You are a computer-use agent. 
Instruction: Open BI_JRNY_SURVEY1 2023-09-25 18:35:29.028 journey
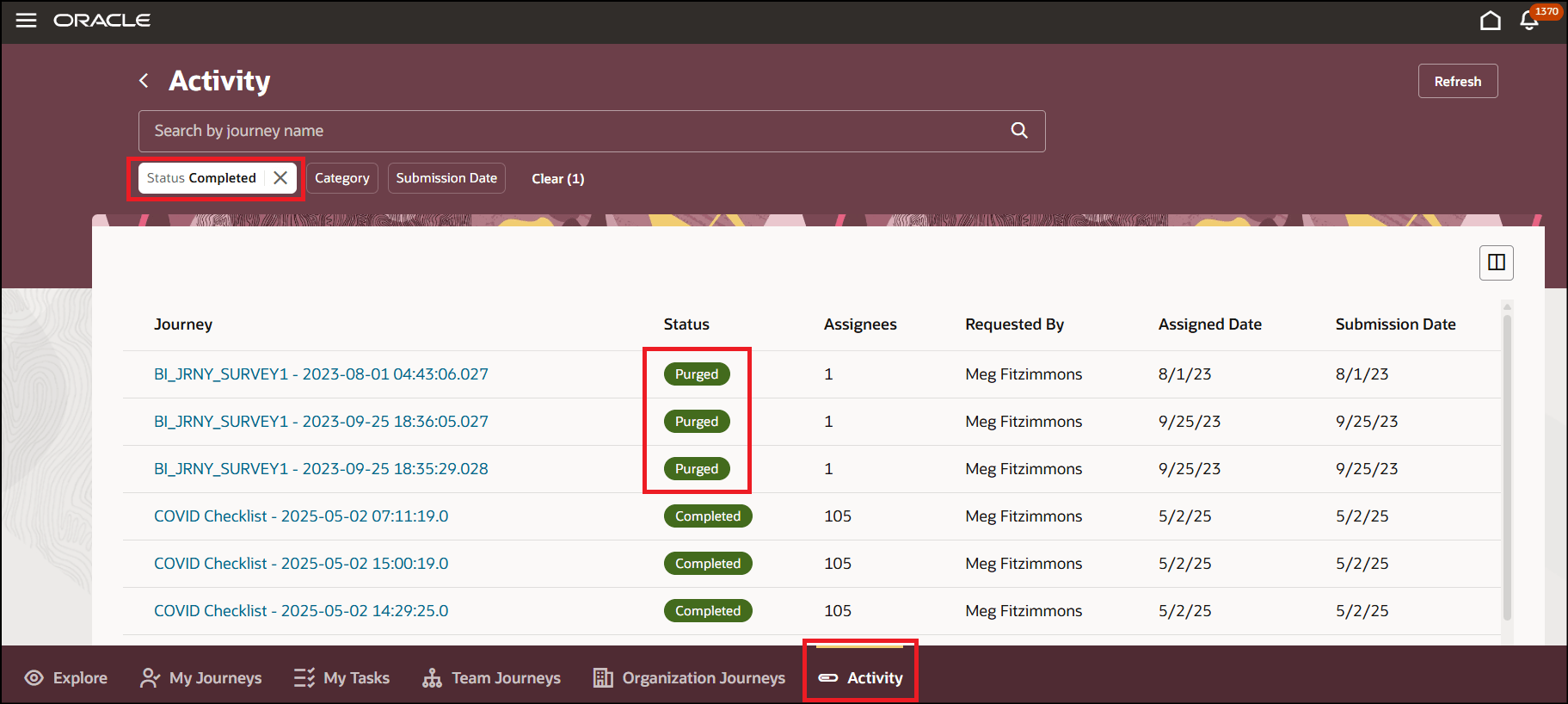click(x=321, y=469)
